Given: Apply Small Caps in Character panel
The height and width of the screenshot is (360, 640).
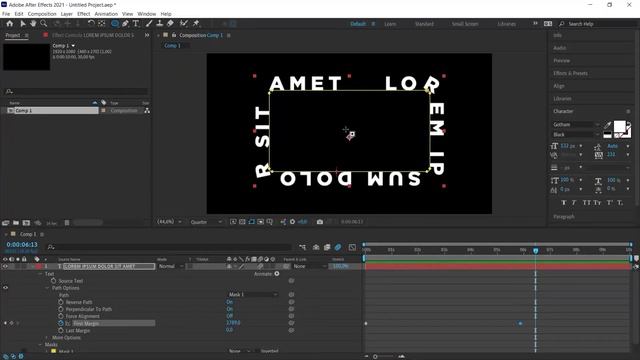Looking at the screenshot, I should (x=597, y=202).
